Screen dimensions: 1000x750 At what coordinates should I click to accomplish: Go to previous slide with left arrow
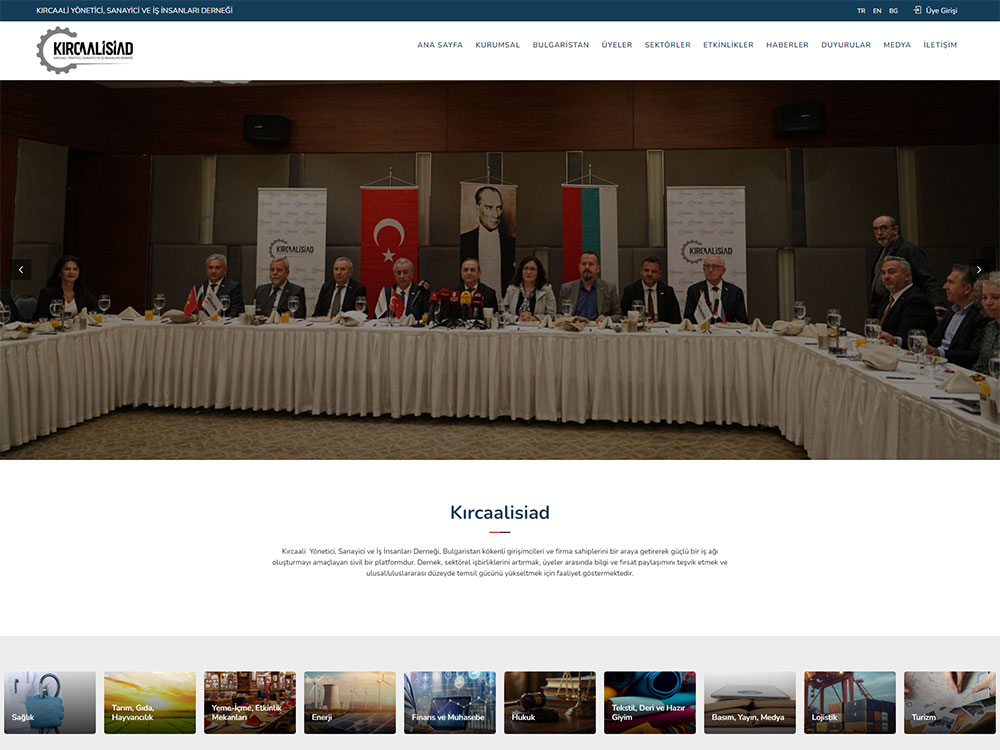(x=22, y=270)
